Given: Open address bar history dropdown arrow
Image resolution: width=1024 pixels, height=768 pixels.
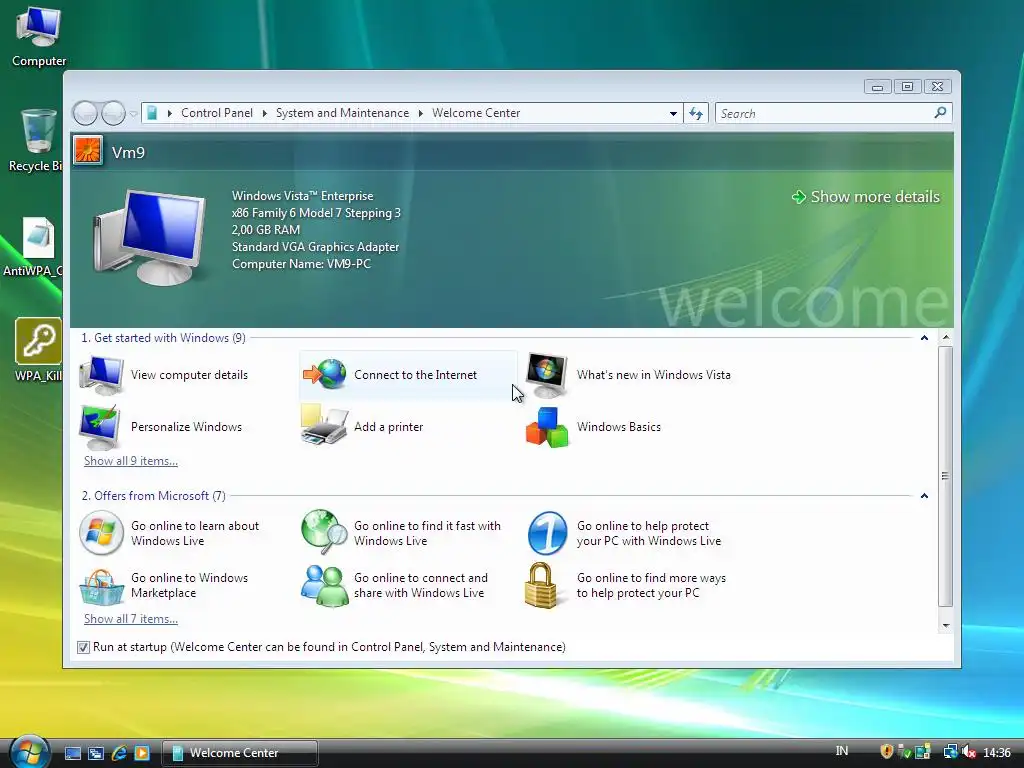Looking at the screenshot, I should click(673, 114).
